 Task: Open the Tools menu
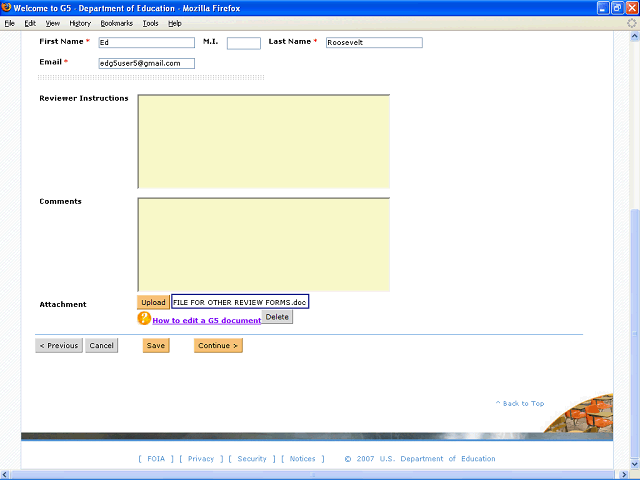point(150,23)
